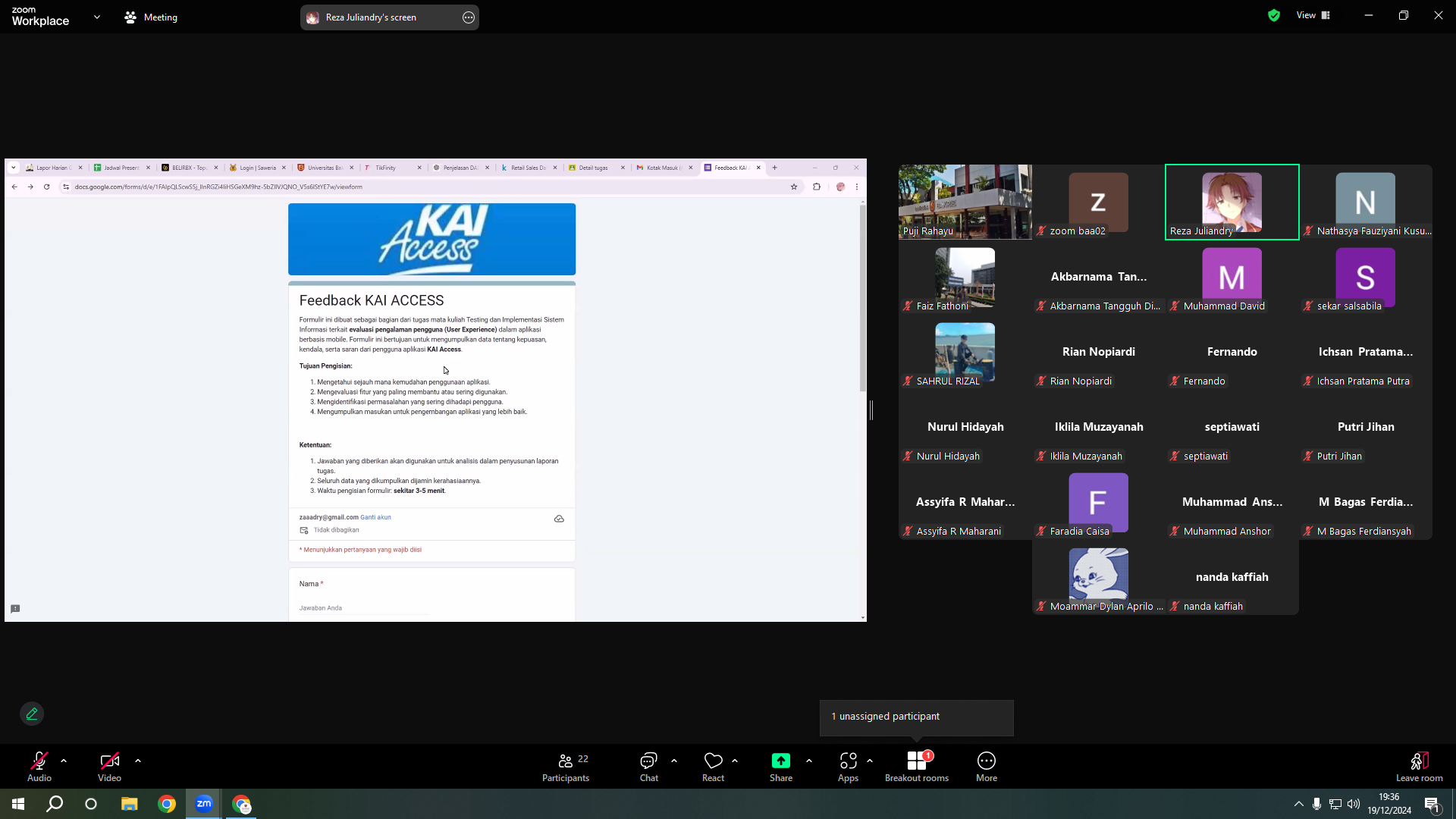Viewport: 1456px width, 819px height.
Task: Expand the Share options caret
Action: pyautogui.click(x=809, y=761)
